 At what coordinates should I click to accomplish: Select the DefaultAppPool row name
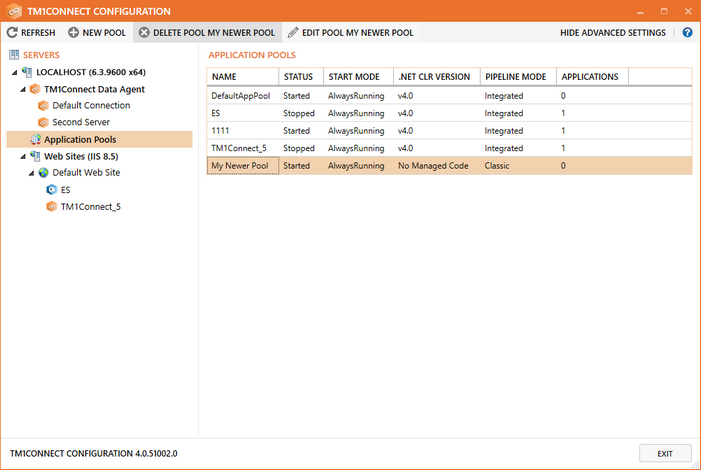(x=241, y=96)
